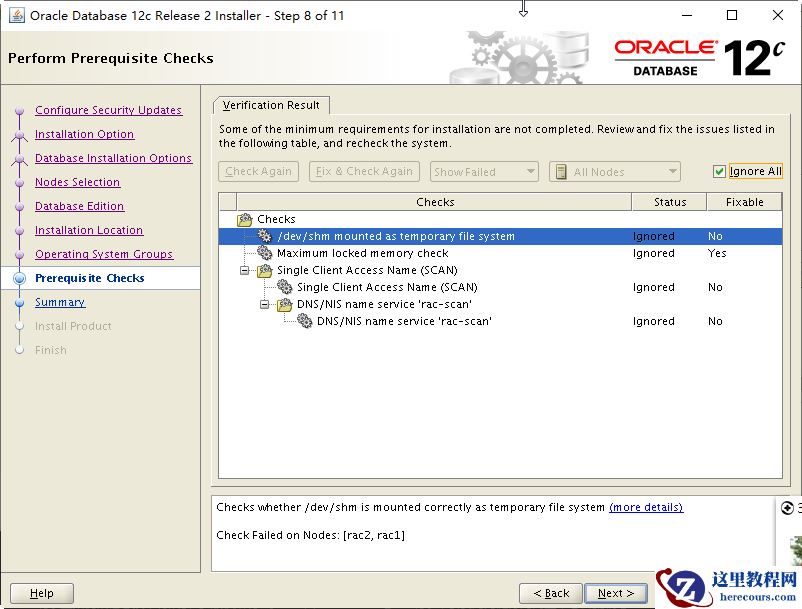Click Ignored status of /dev/shm row
The width and height of the screenshot is (802, 609).
654,236
